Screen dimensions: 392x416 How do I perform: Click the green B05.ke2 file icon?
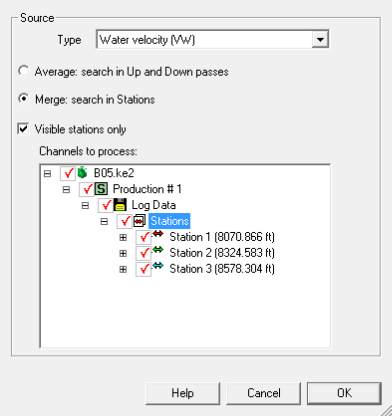coord(82,173)
